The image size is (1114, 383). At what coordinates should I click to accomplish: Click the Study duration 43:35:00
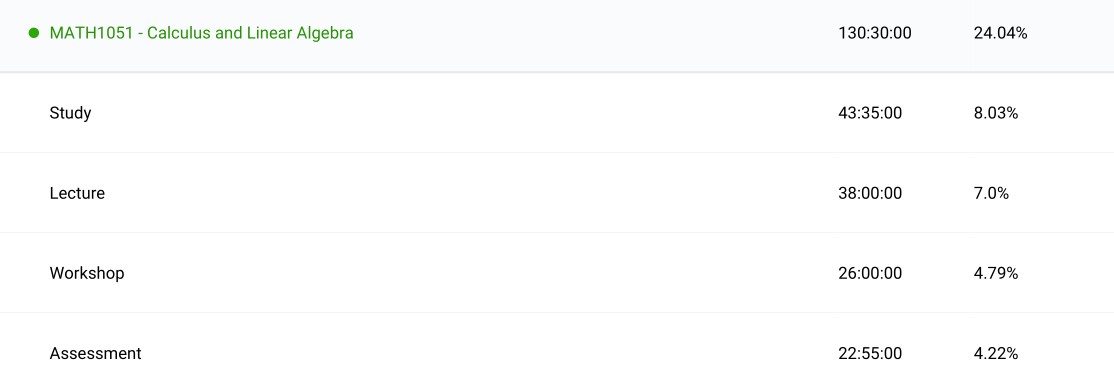coord(870,113)
